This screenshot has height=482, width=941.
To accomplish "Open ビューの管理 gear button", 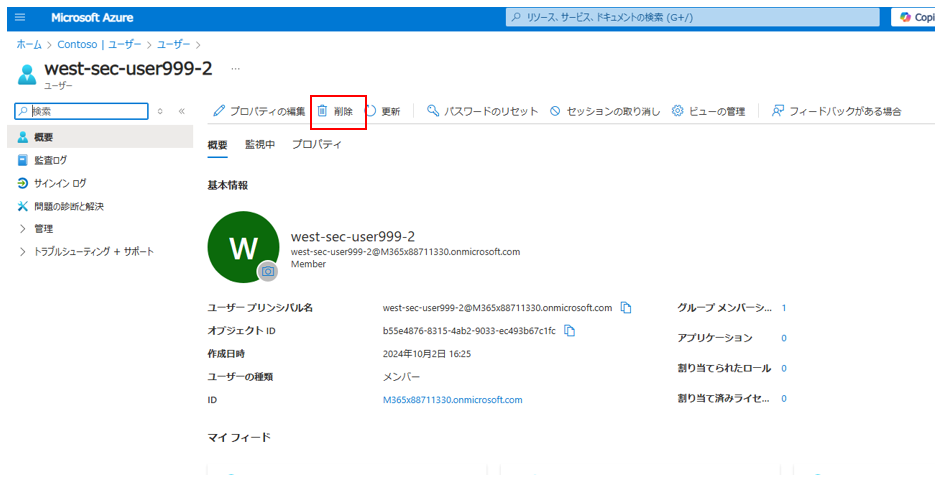I will pyautogui.click(x=708, y=111).
